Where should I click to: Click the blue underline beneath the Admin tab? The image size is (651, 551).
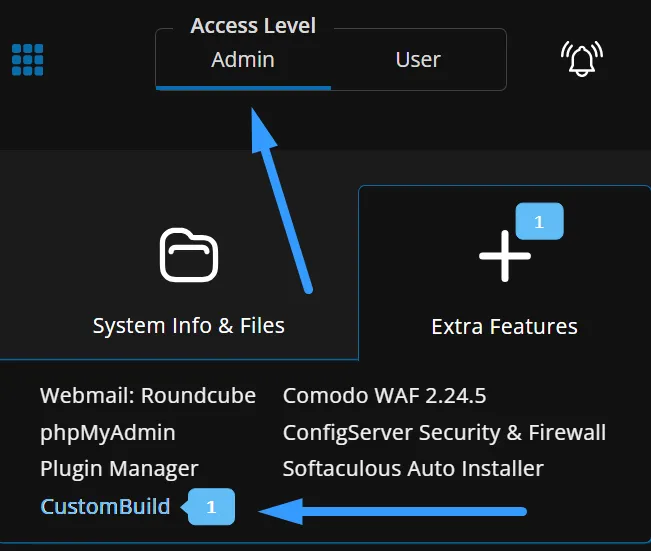[x=243, y=88]
